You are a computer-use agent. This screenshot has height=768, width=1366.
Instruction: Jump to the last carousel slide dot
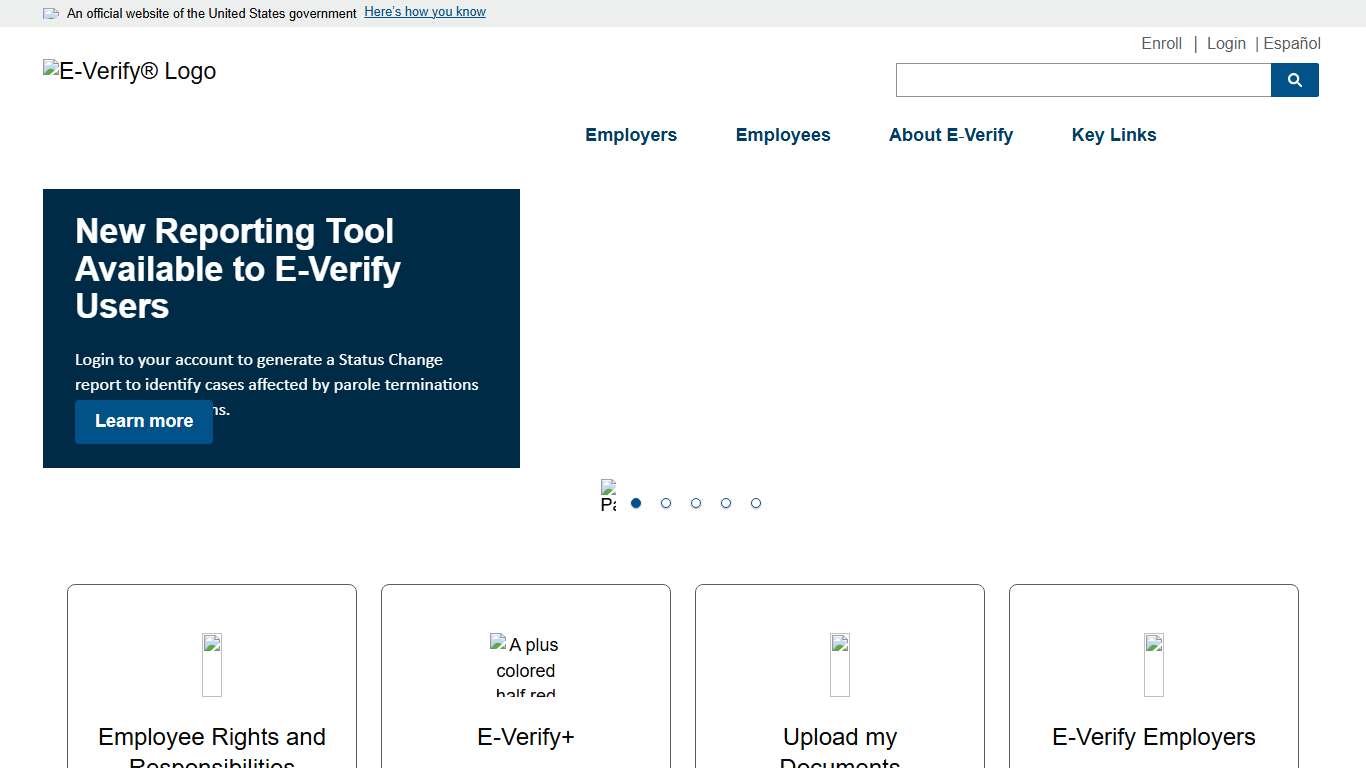756,503
